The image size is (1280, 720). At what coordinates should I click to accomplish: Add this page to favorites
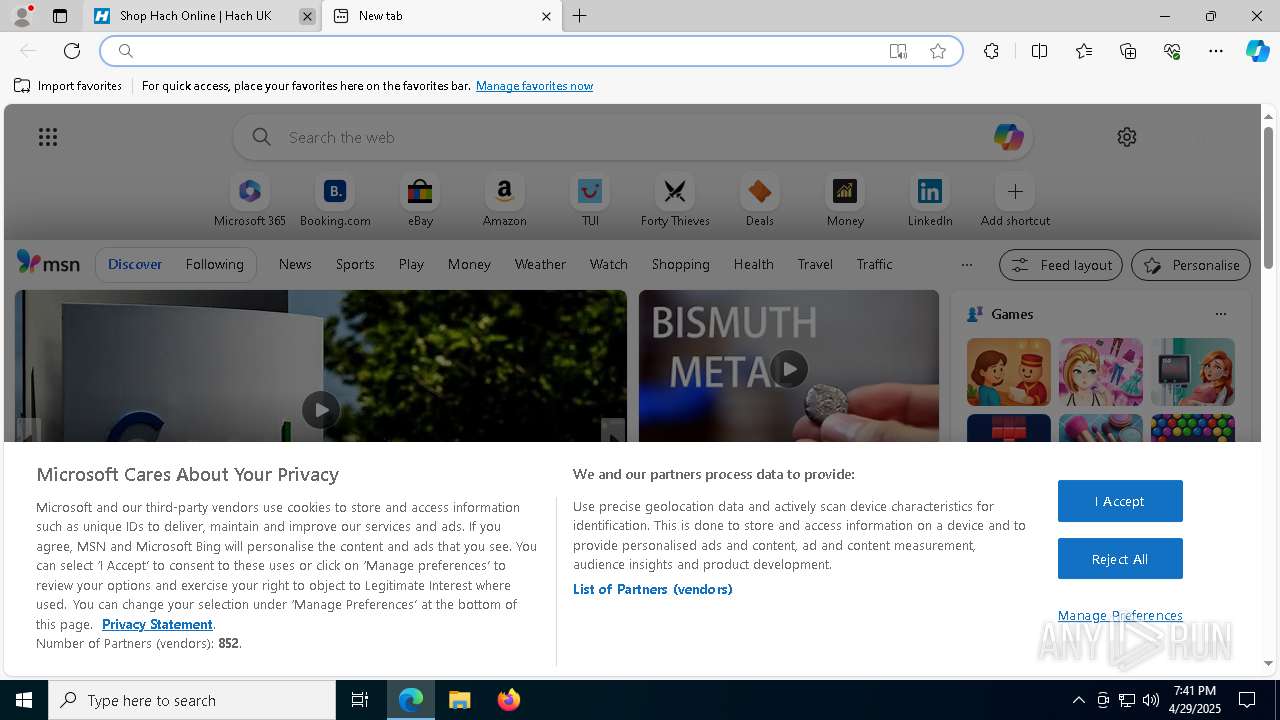(x=938, y=51)
